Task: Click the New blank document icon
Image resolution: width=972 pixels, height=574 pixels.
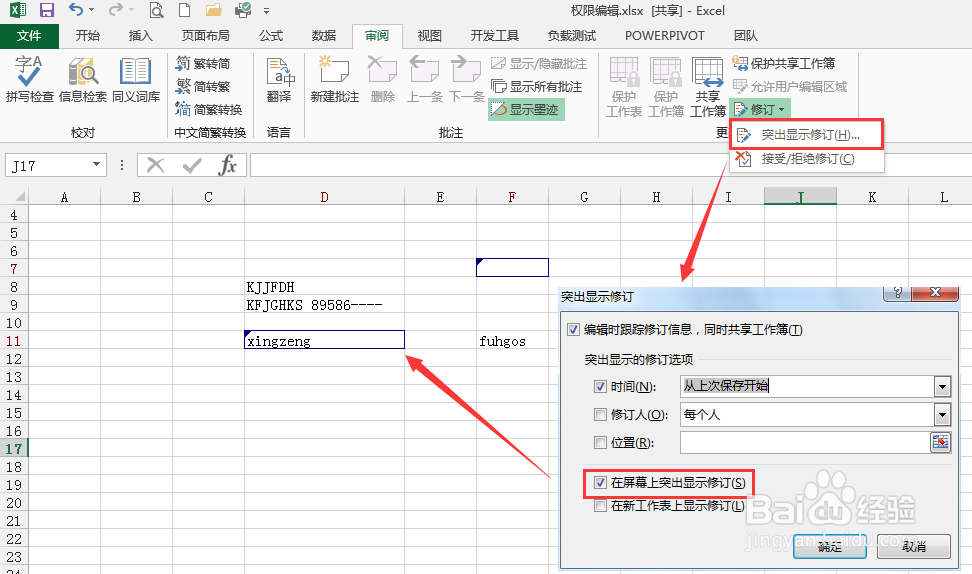Action: pos(185,10)
